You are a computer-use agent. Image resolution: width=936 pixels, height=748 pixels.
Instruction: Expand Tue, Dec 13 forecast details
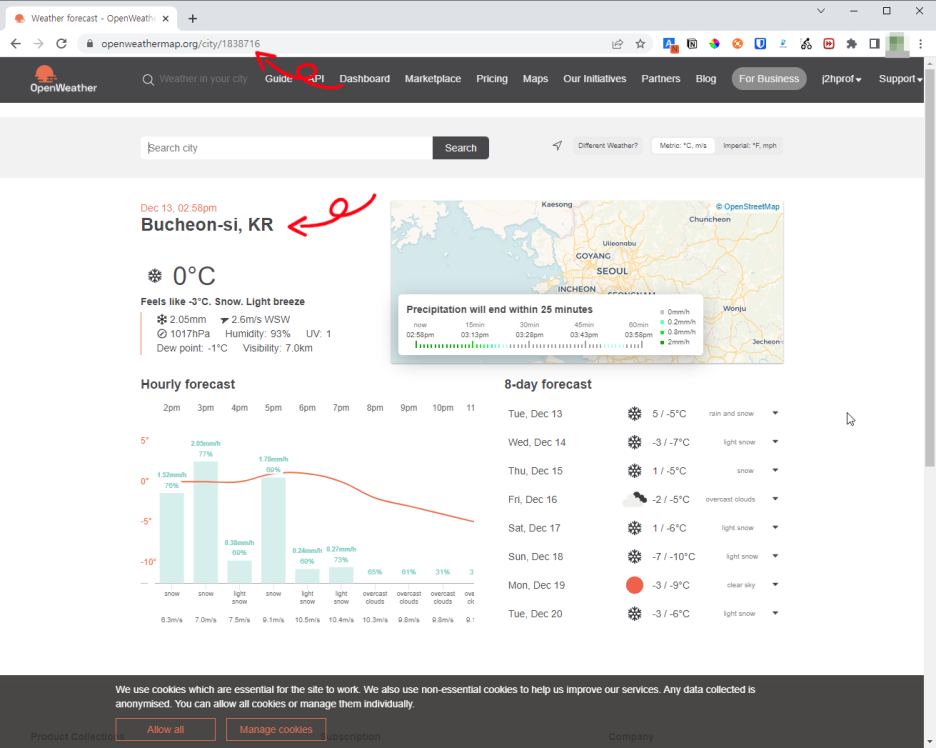[x=775, y=413]
